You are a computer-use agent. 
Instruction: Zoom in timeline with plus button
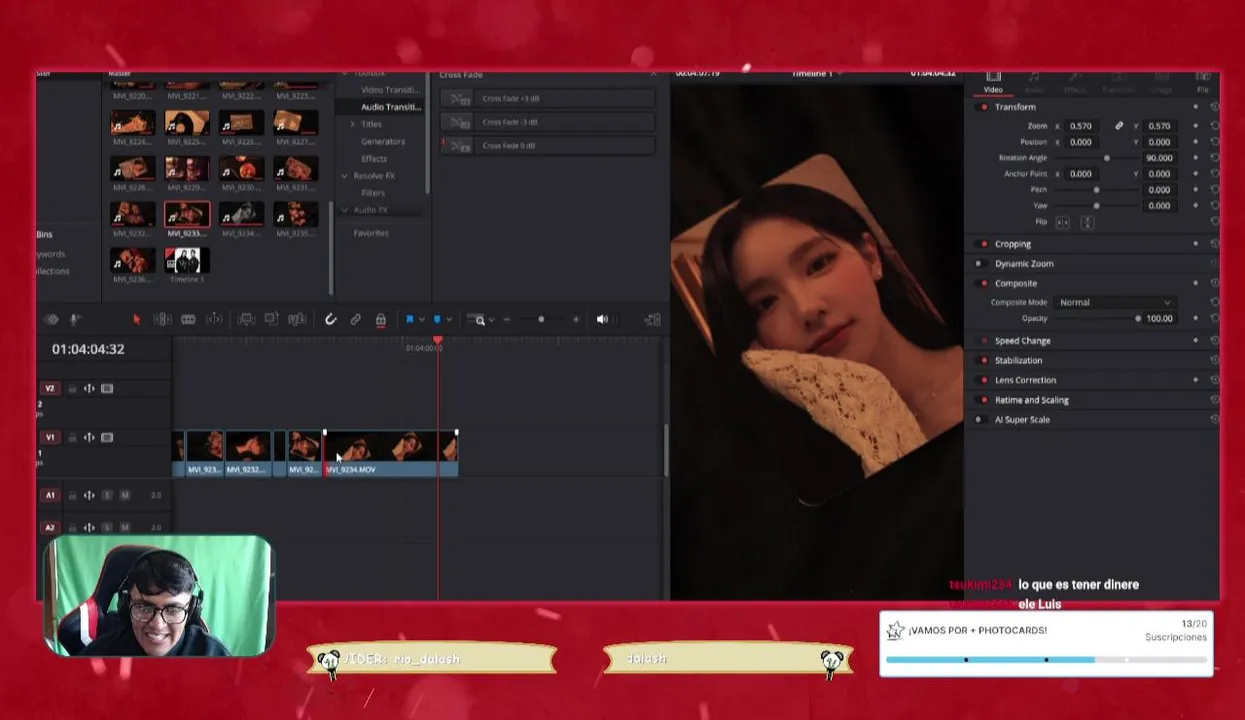click(576, 319)
